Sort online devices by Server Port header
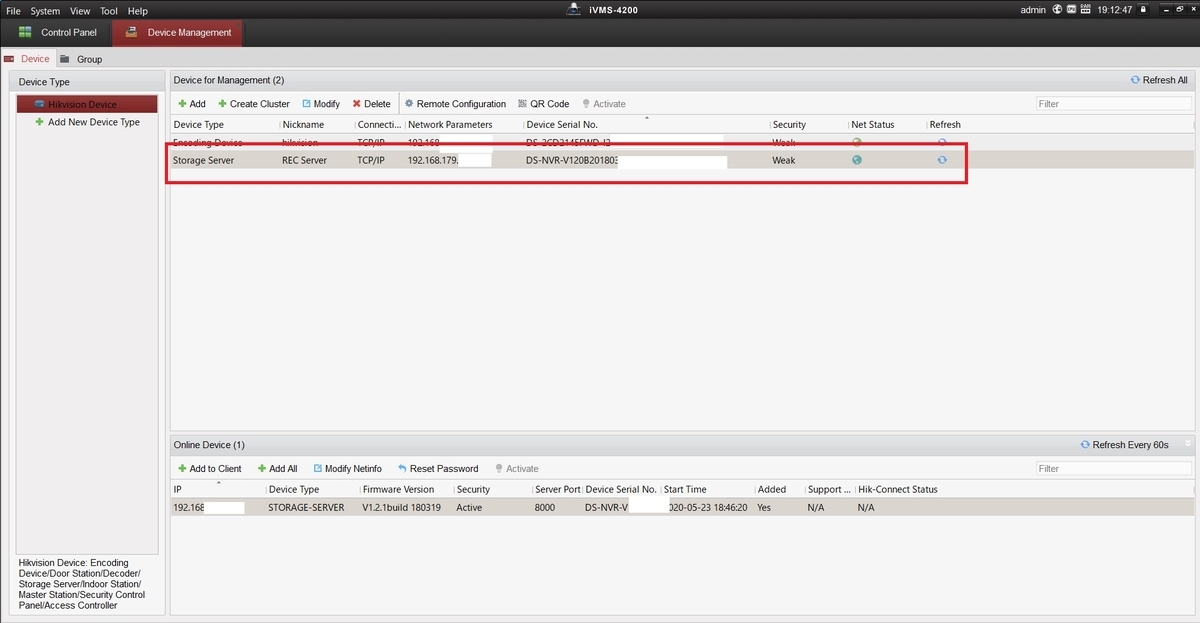The width and height of the screenshot is (1200, 623). 558,490
